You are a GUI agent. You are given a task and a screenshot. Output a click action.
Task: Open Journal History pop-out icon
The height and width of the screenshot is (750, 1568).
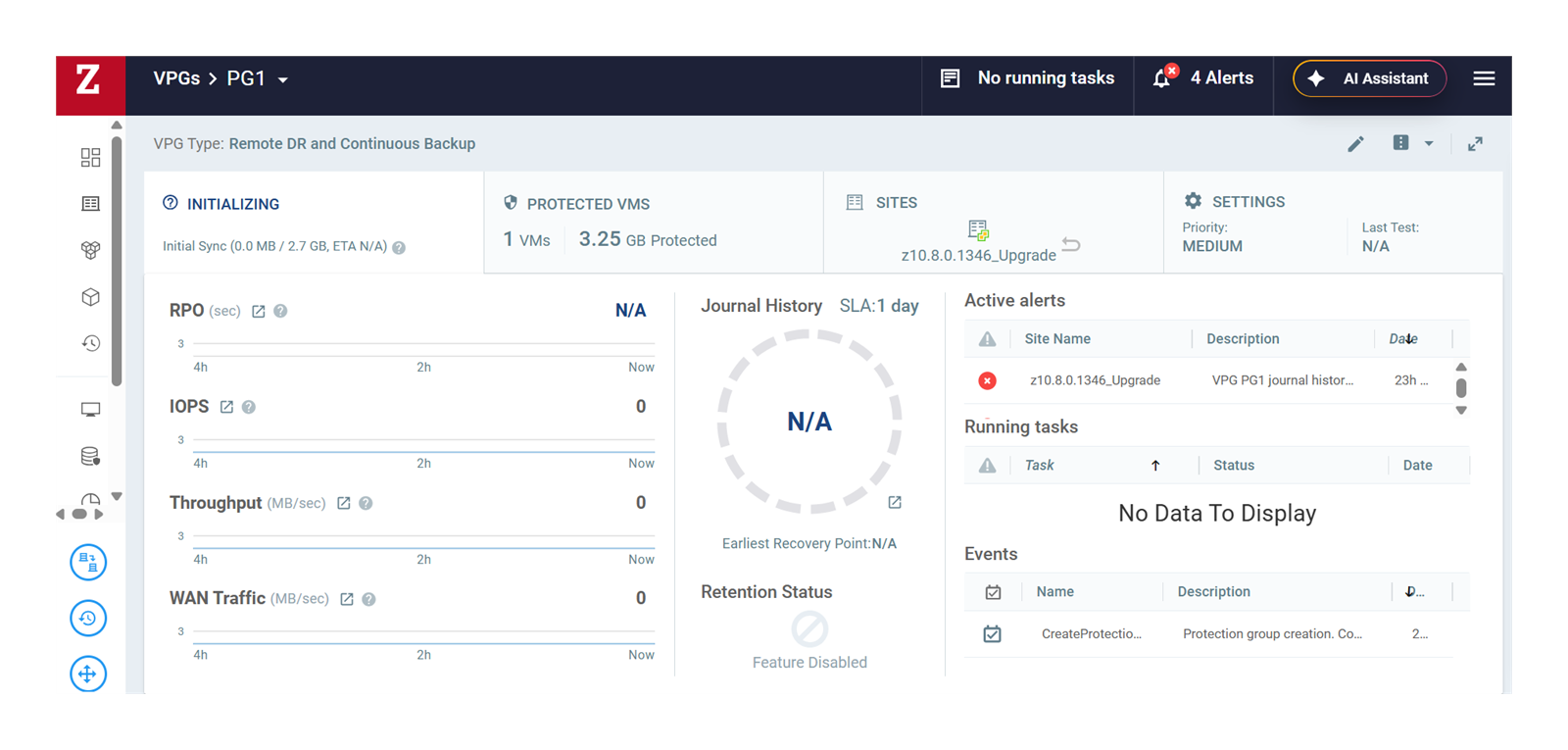pos(895,502)
